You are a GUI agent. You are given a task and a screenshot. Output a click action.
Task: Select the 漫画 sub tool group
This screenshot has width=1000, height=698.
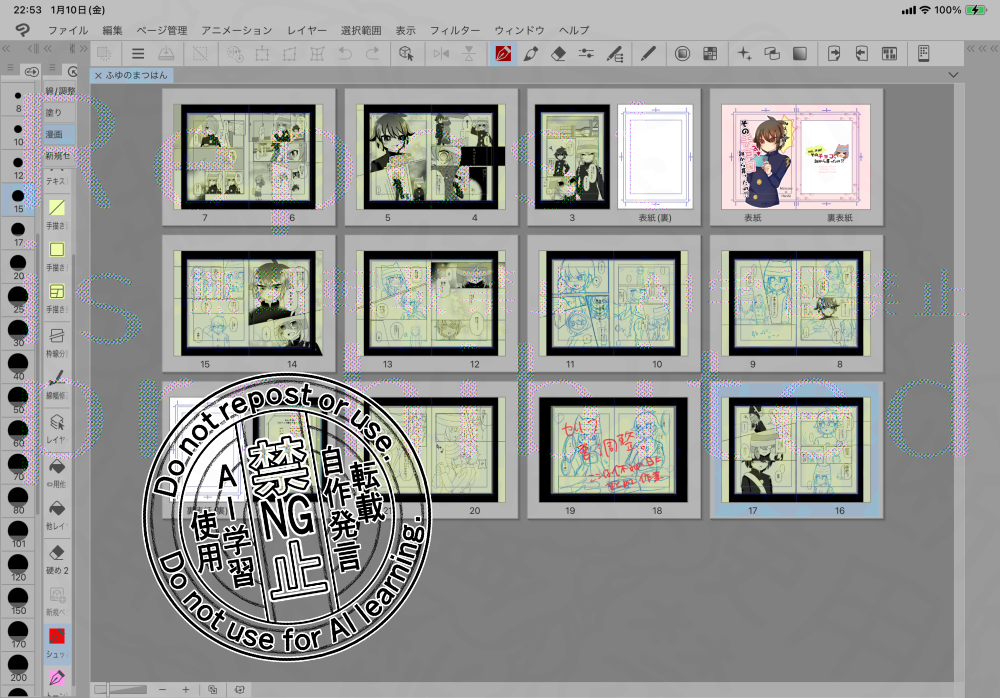[55, 134]
